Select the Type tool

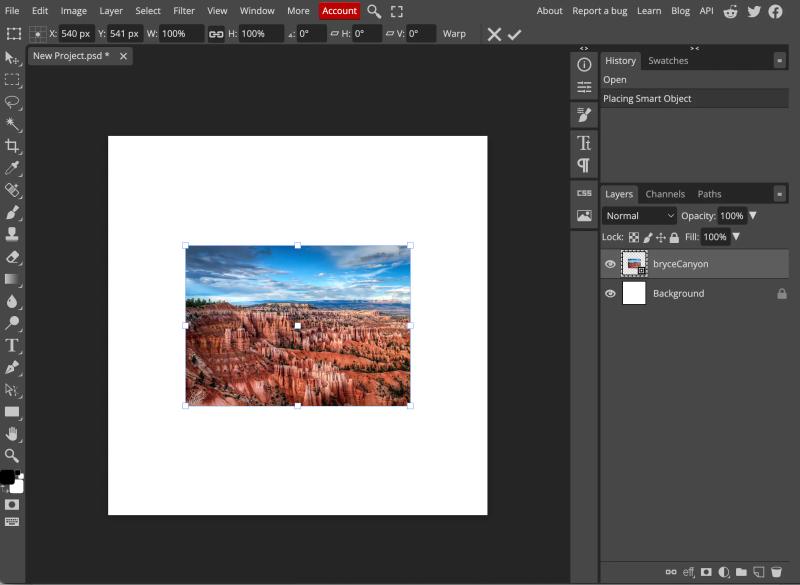pyautogui.click(x=12, y=345)
